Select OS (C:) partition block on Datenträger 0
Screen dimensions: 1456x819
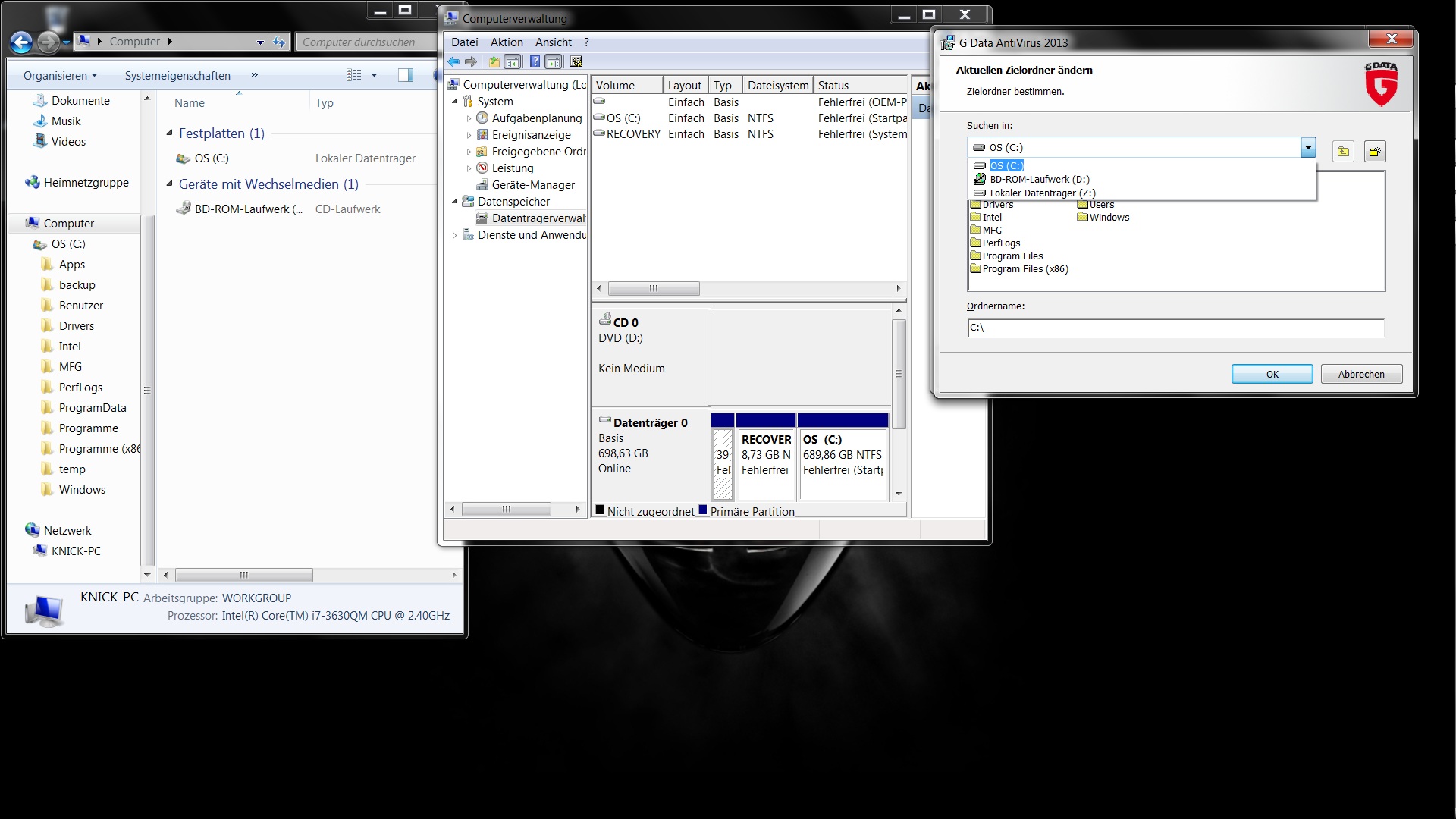[x=843, y=457]
